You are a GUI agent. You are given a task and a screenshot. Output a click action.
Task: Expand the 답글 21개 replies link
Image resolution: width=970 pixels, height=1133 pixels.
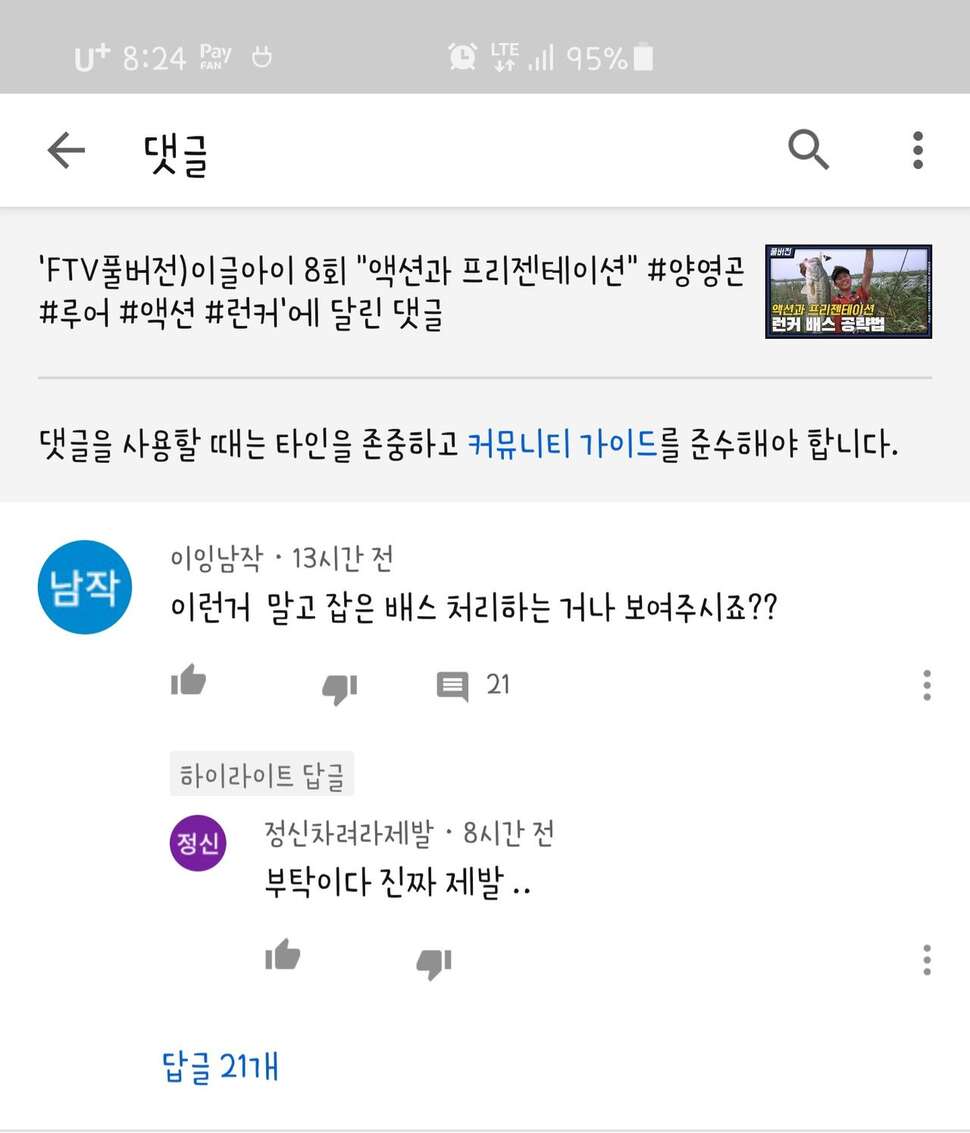[x=220, y=1067]
